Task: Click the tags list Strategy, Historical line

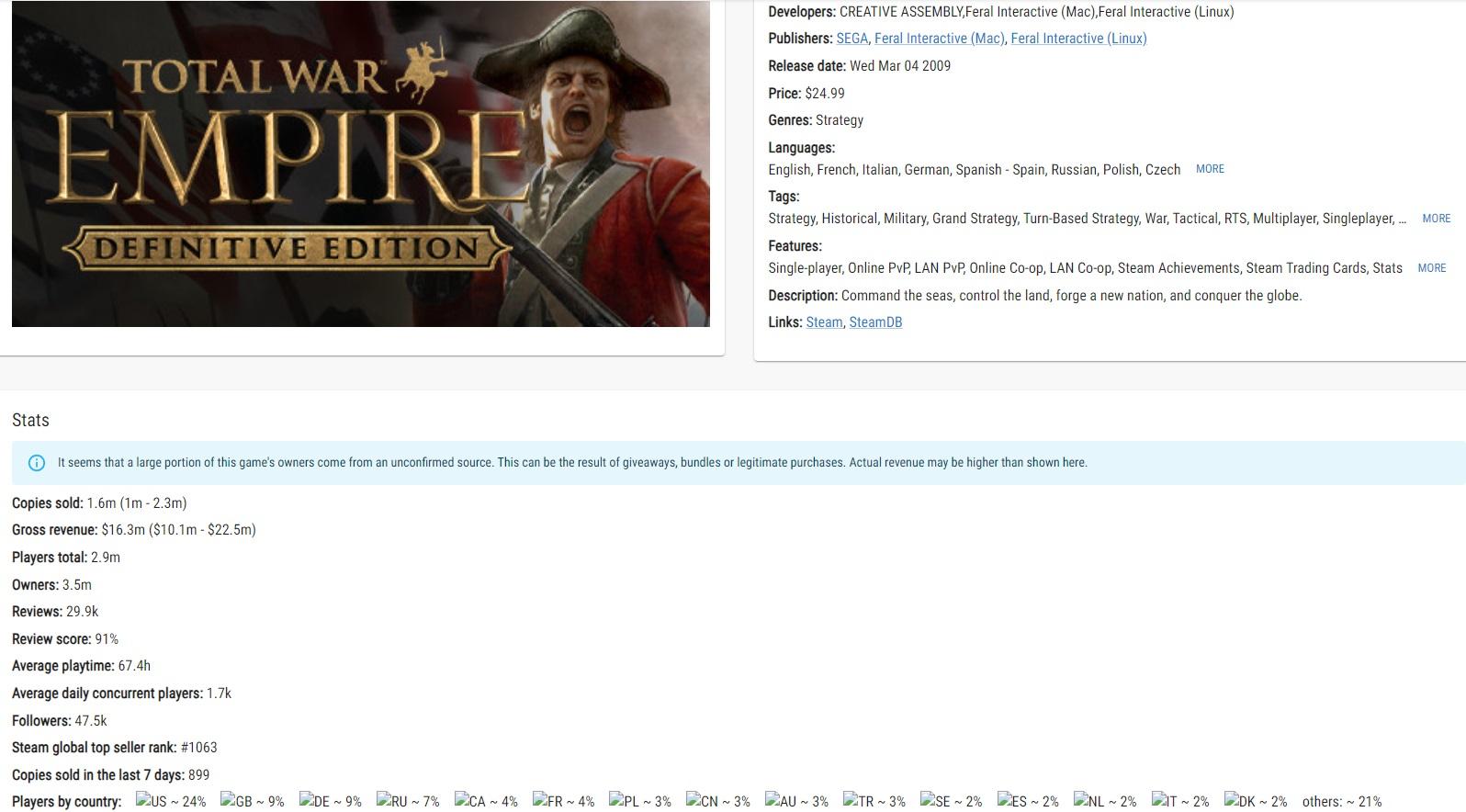Action: 1088,219
